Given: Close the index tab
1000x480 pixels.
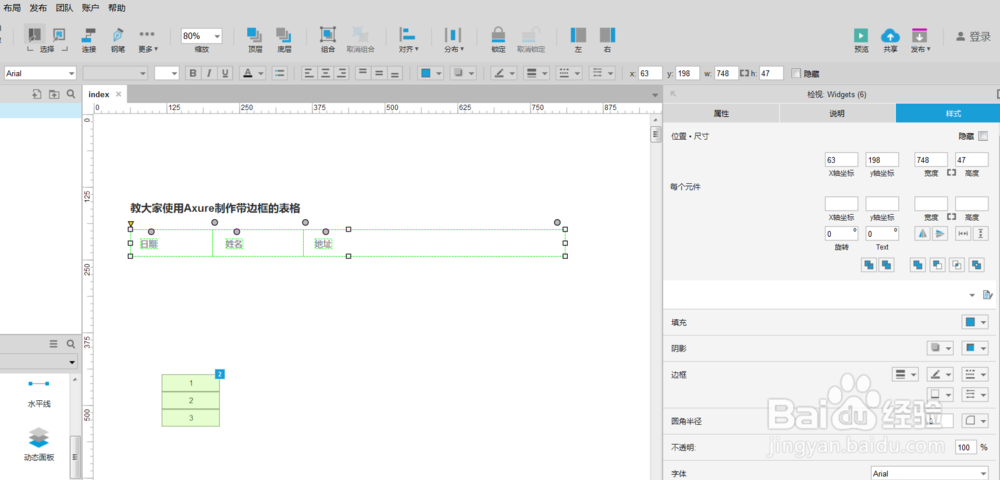Looking at the screenshot, I should tap(119, 94).
